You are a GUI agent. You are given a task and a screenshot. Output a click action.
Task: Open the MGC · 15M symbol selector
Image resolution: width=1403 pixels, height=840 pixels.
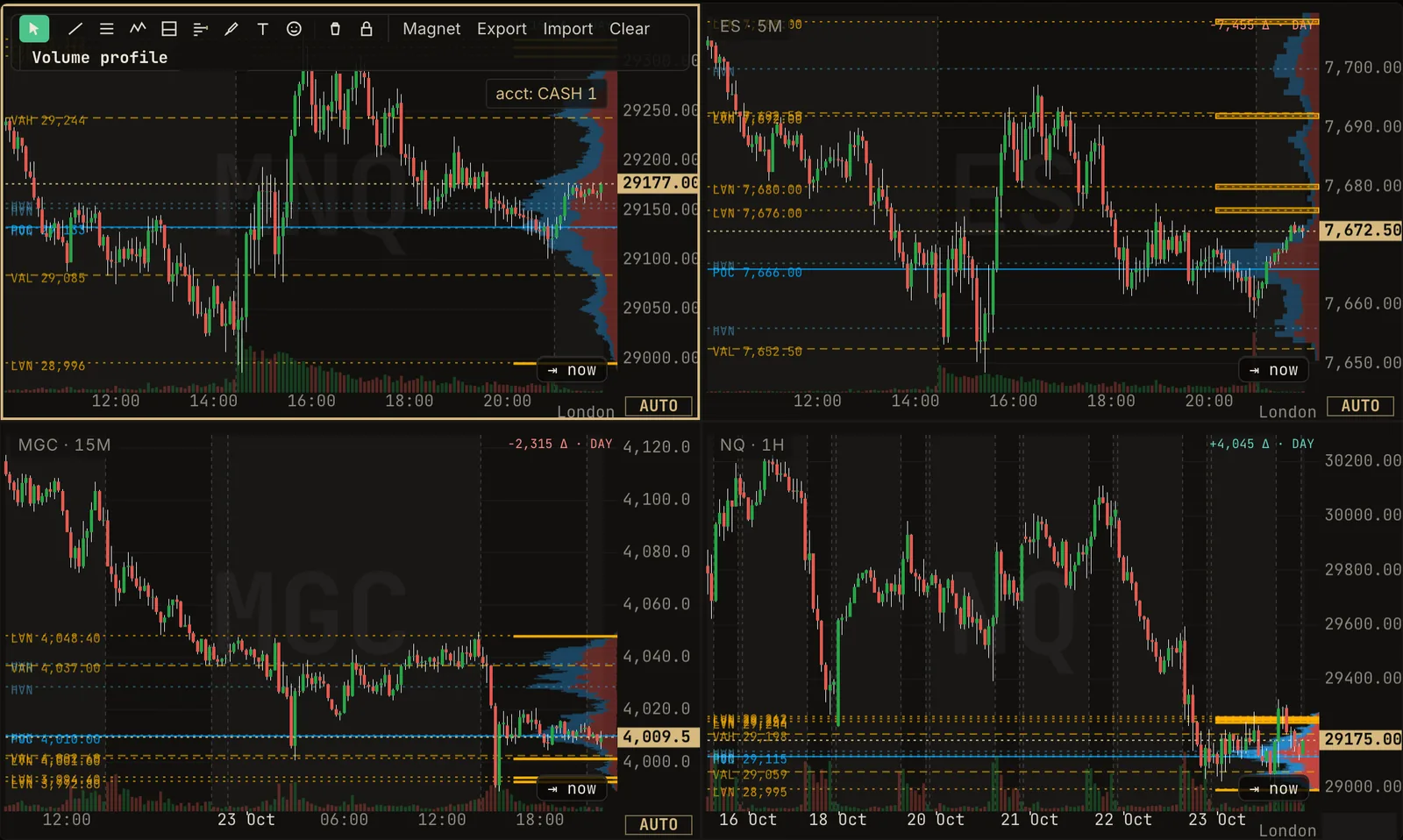pos(64,445)
